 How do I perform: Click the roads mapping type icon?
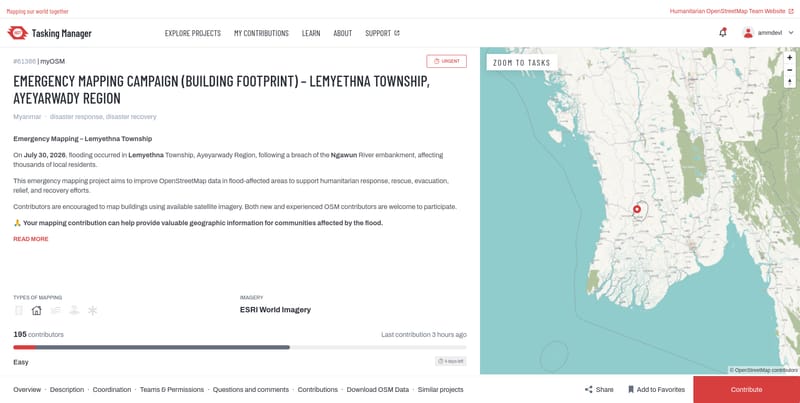pyautogui.click(x=18, y=310)
